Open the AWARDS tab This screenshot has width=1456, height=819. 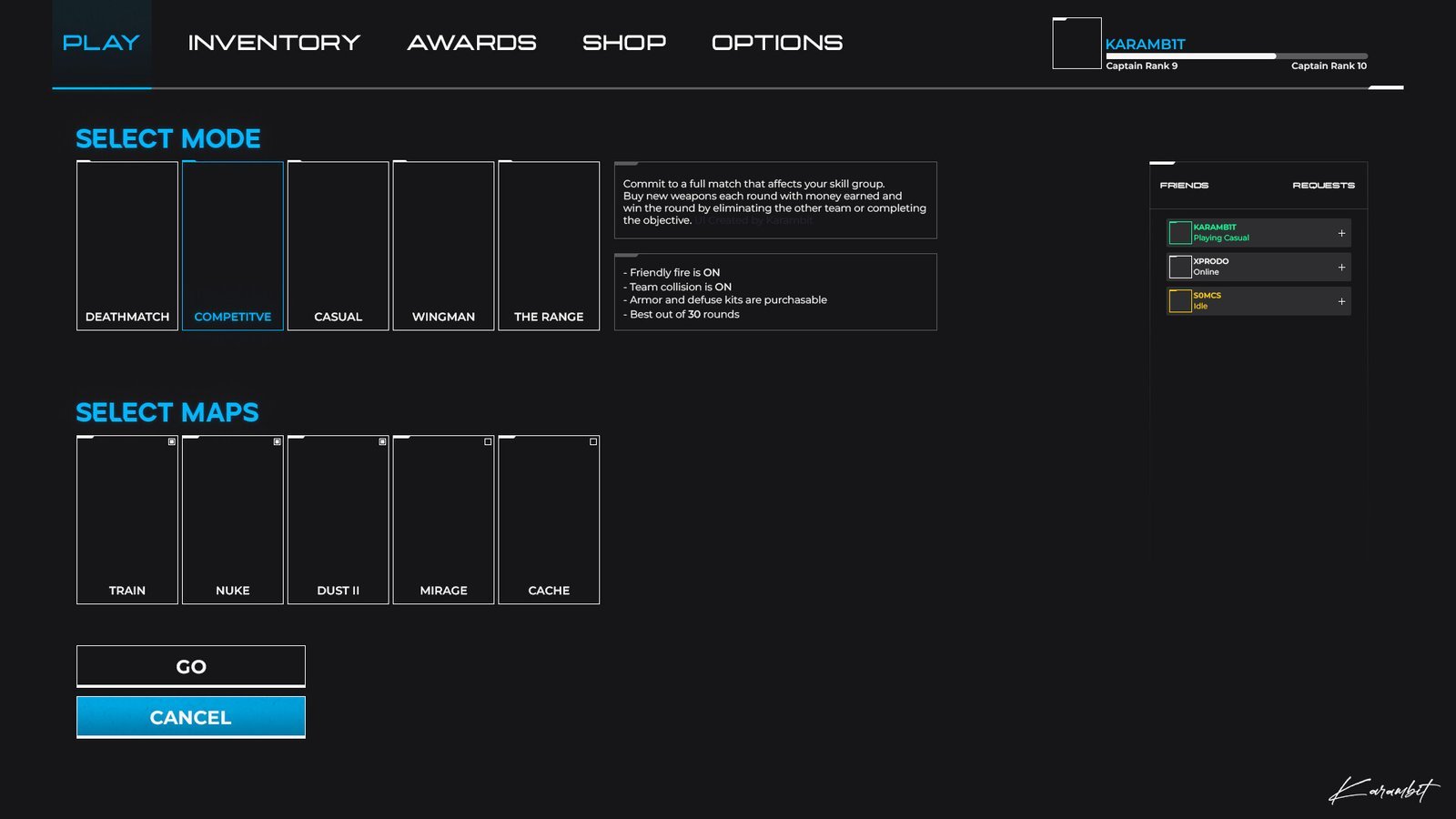click(471, 43)
